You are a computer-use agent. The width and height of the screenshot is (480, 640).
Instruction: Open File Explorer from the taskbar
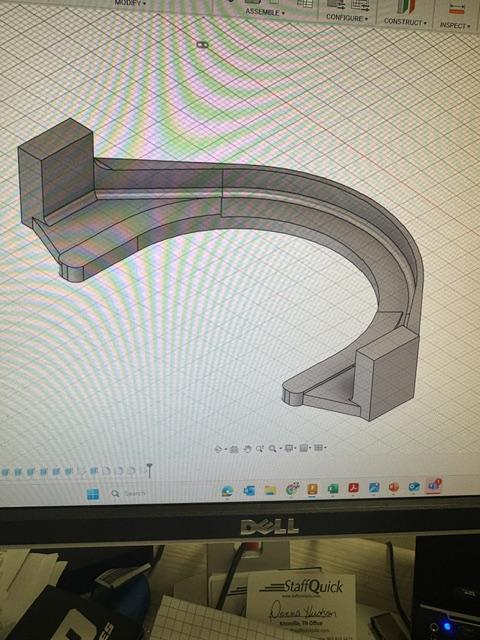pyautogui.click(x=270, y=490)
